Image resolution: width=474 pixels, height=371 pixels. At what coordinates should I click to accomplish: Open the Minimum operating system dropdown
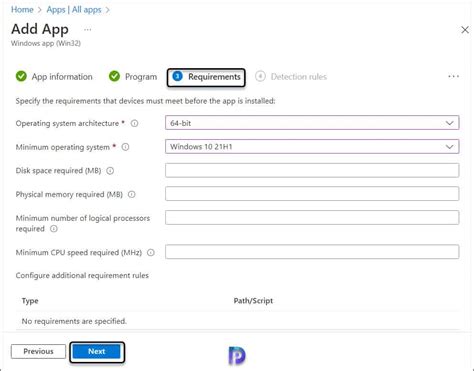(x=312, y=147)
